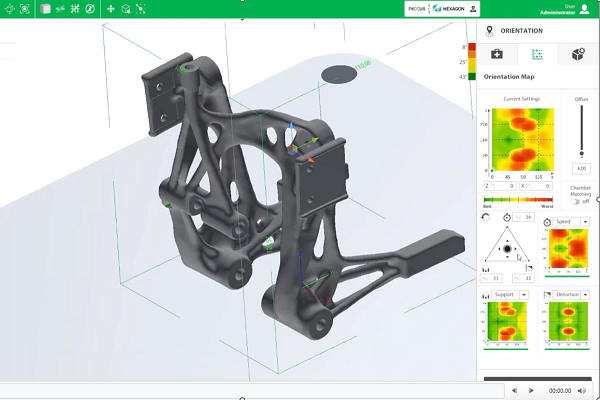
Task: Click the "ORIENTATION" panel title
Action: [522, 31]
